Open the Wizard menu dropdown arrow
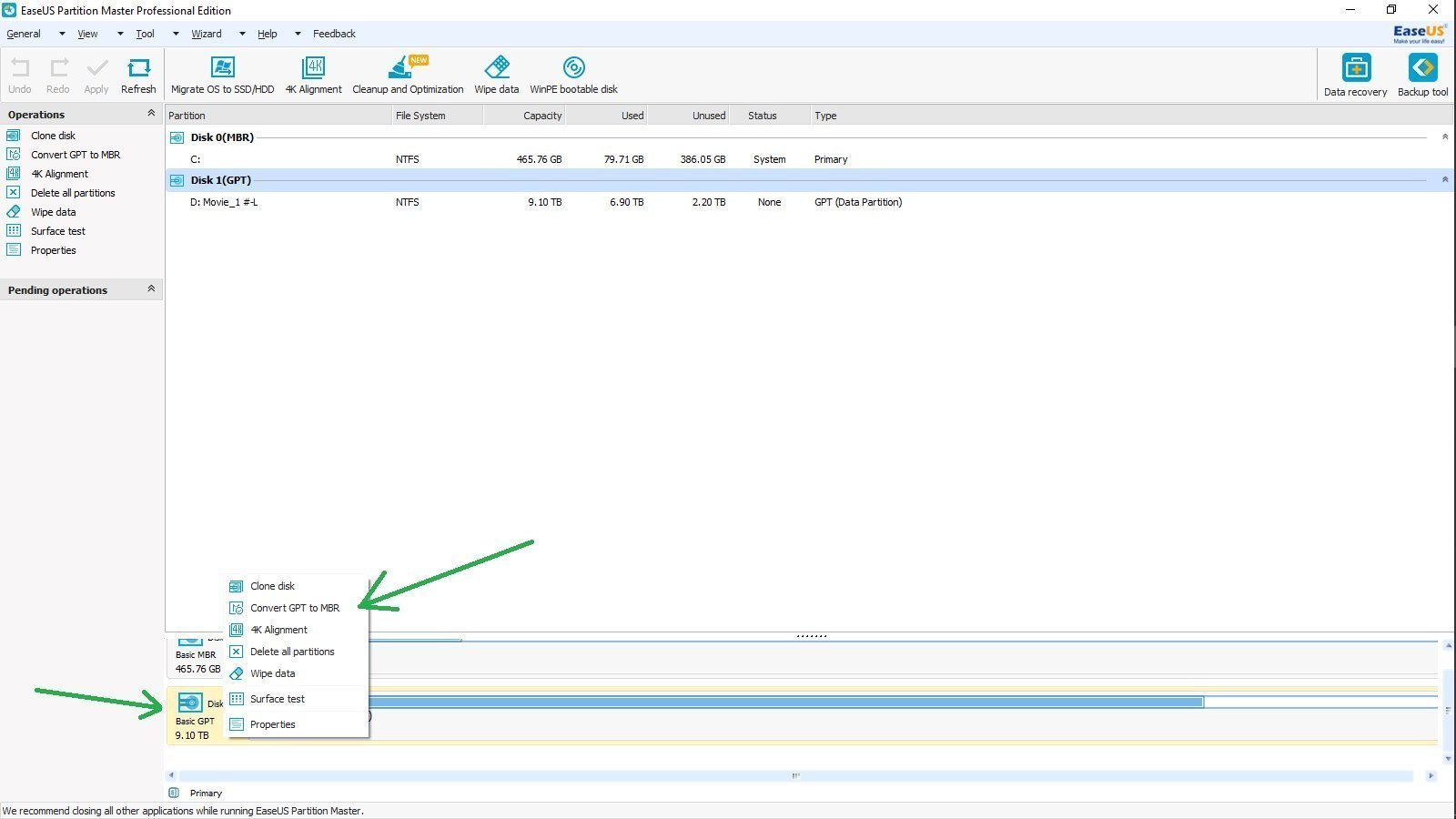1456x819 pixels. click(242, 35)
